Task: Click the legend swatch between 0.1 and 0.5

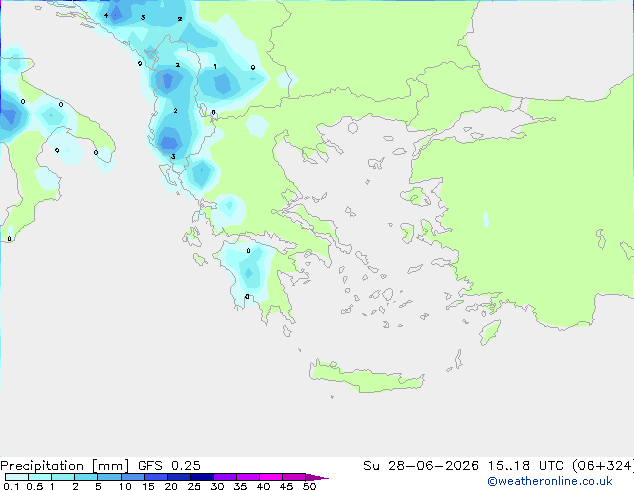Action: [17, 477]
